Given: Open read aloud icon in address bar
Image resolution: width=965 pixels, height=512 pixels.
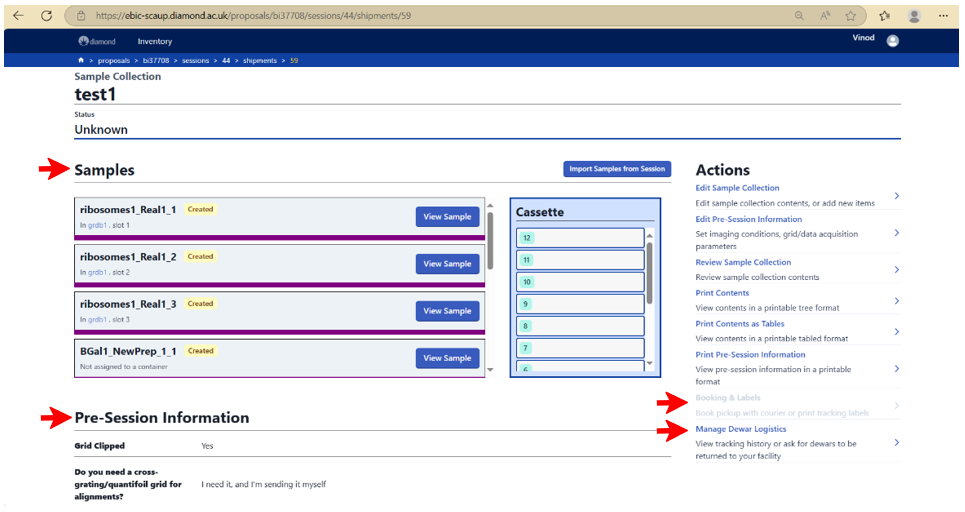Looking at the screenshot, I should (x=825, y=16).
